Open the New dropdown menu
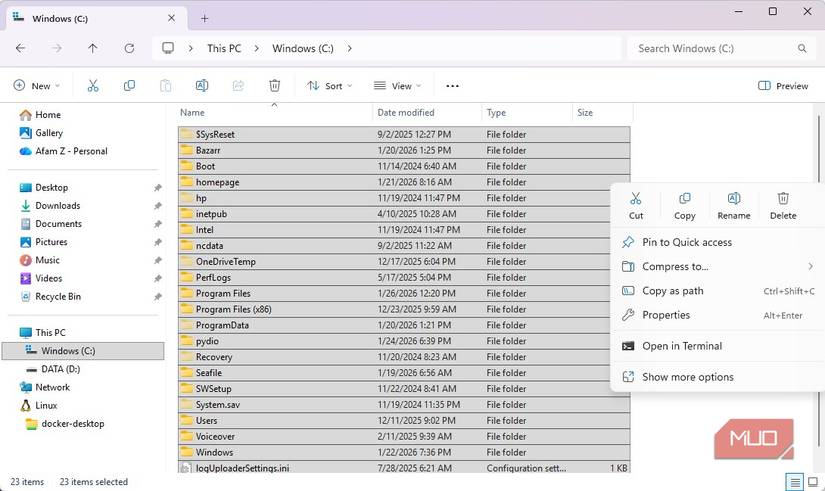The width and height of the screenshot is (825, 491). 37,86
